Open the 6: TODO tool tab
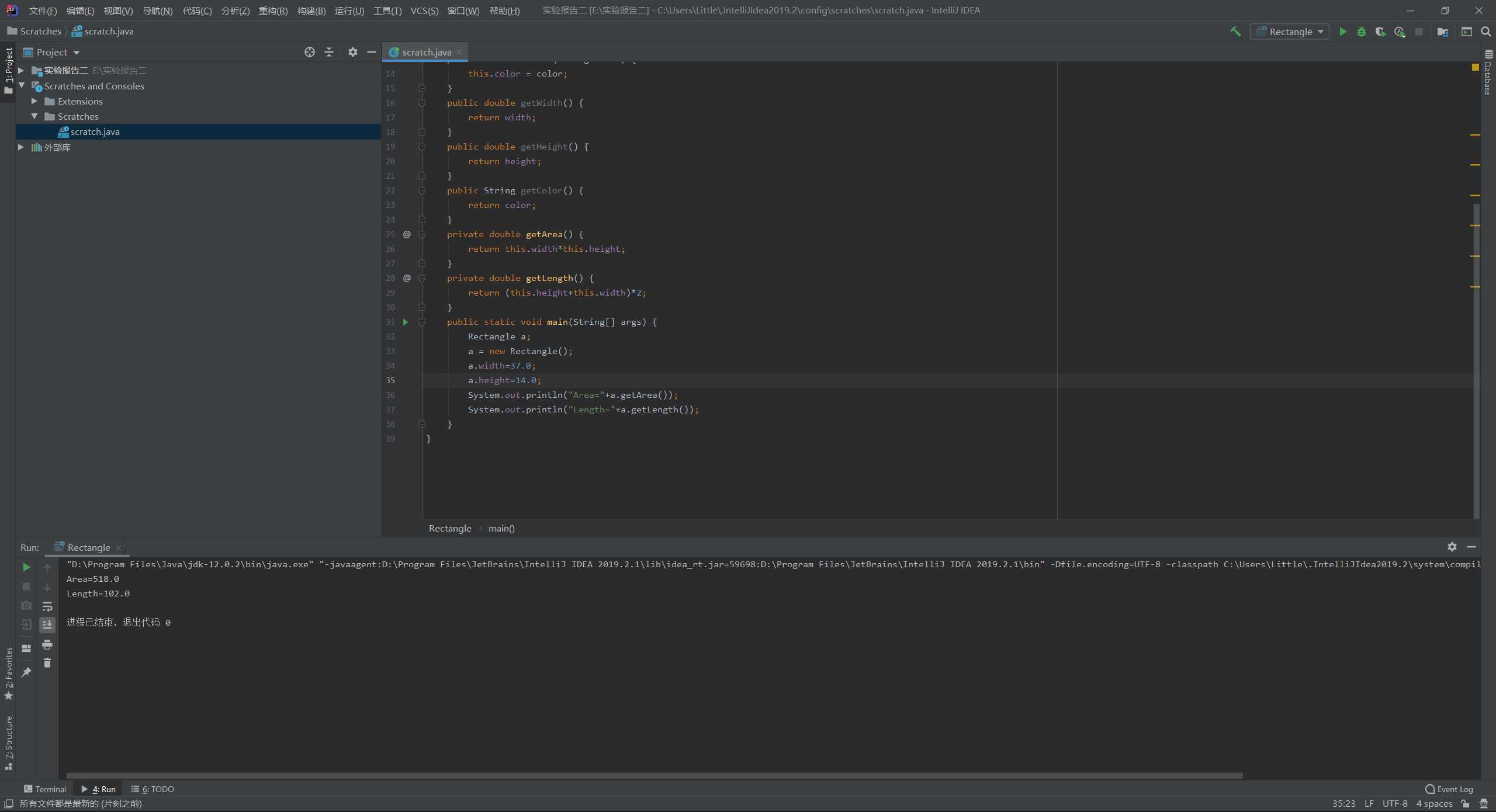This screenshot has height=812, width=1496. click(x=153, y=789)
